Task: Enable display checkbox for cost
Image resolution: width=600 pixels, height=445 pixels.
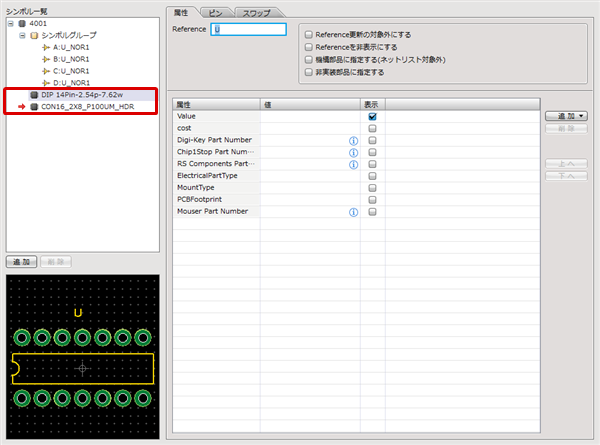Action: 372,128
